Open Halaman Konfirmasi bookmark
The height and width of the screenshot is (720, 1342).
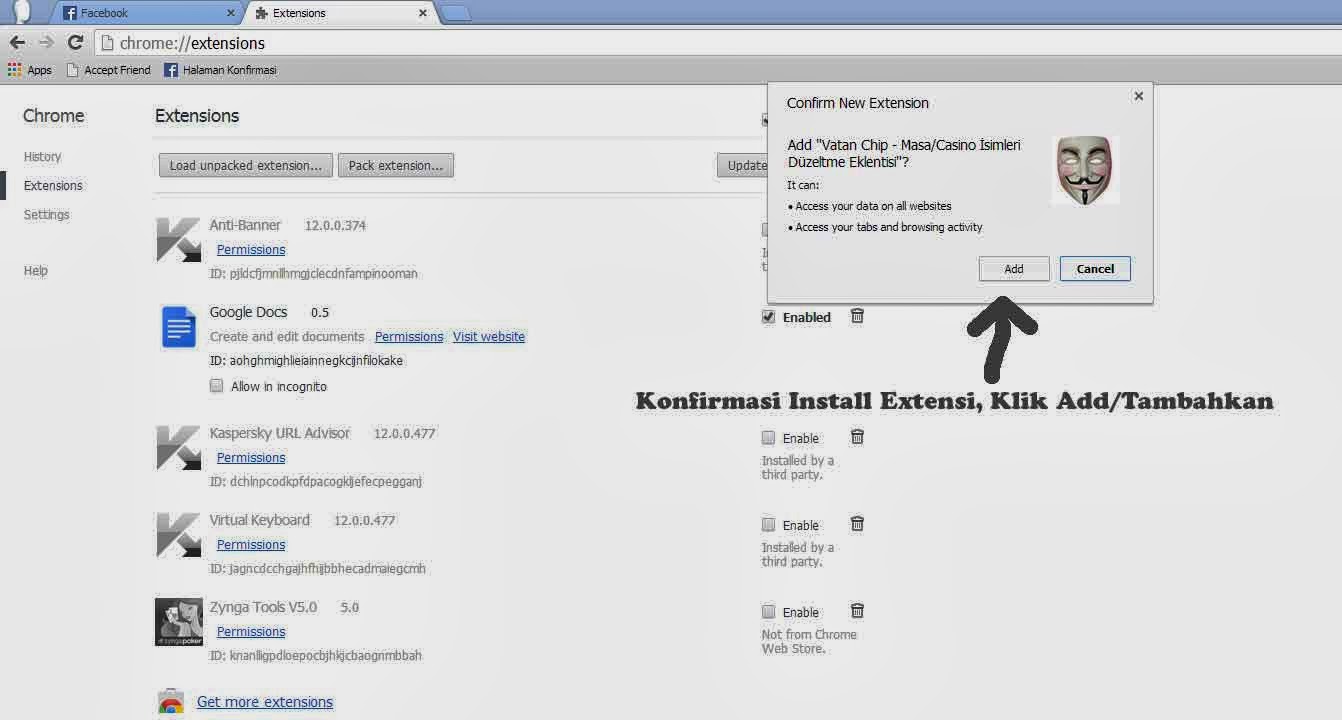click(x=220, y=70)
